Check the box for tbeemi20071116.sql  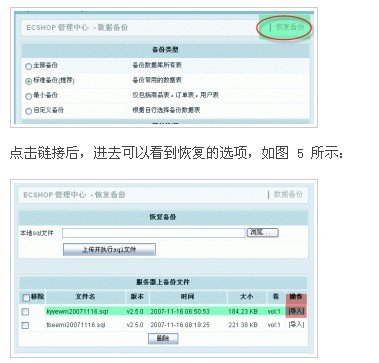[x=25, y=325]
